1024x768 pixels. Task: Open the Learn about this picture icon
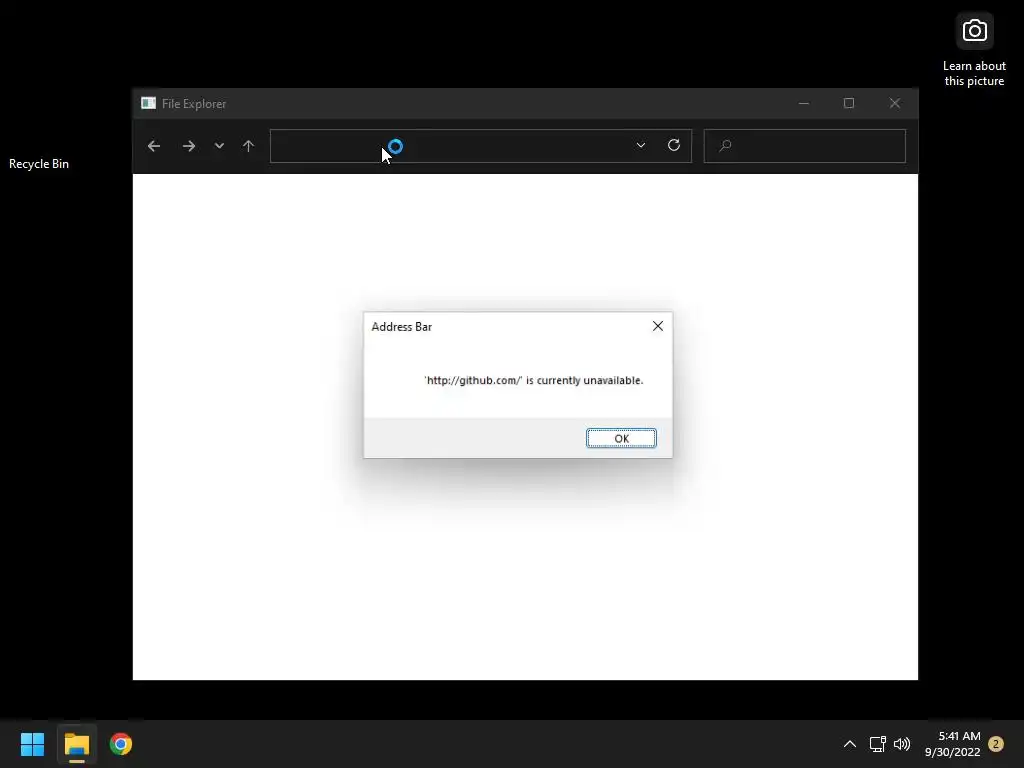pos(974,51)
